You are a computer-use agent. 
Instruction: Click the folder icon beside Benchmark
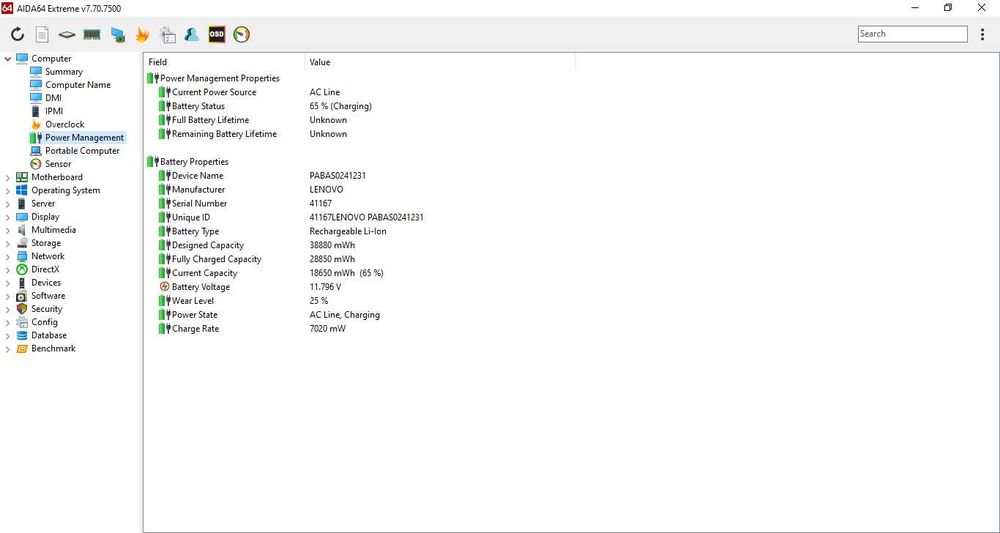[22, 348]
